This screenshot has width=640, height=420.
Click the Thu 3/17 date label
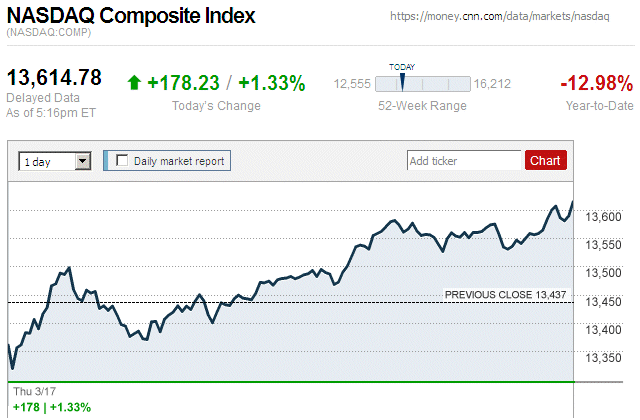pyautogui.click(x=32, y=391)
